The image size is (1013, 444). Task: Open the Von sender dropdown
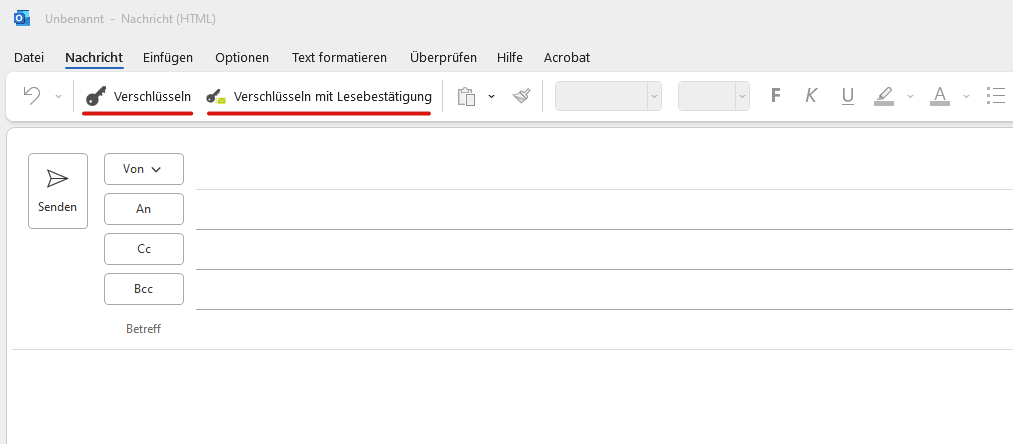pos(143,169)
